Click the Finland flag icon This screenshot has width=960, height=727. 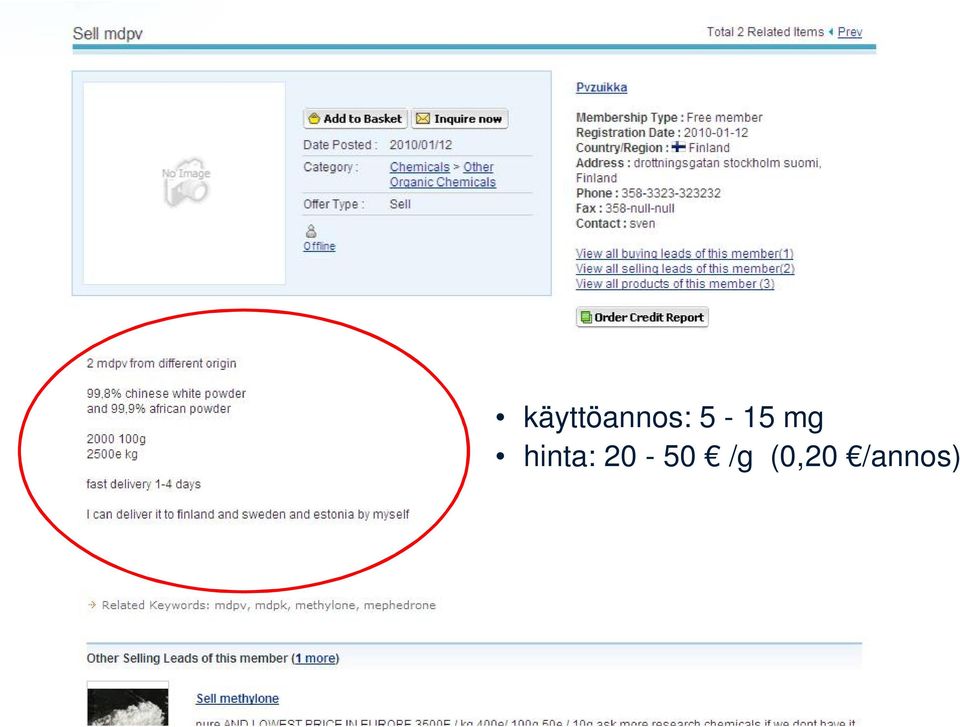678,147
